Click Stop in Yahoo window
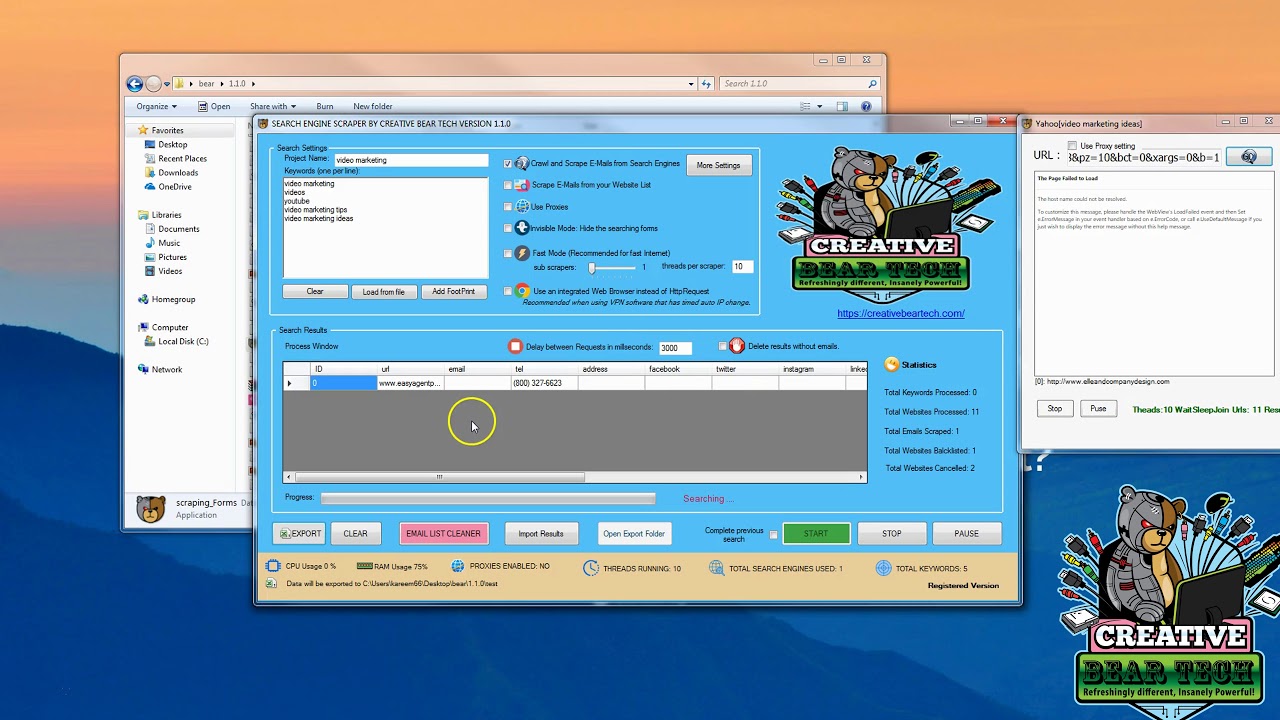The height and width of the screenshot is (720, 1280). point(1055,408)
